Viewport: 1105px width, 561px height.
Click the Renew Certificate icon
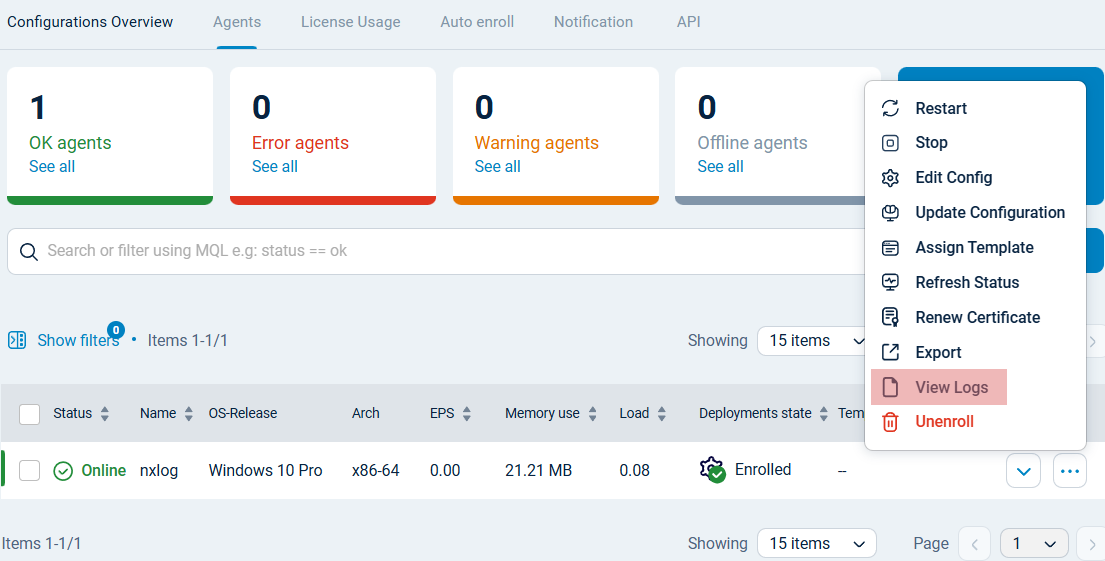(x=890, y=318)
